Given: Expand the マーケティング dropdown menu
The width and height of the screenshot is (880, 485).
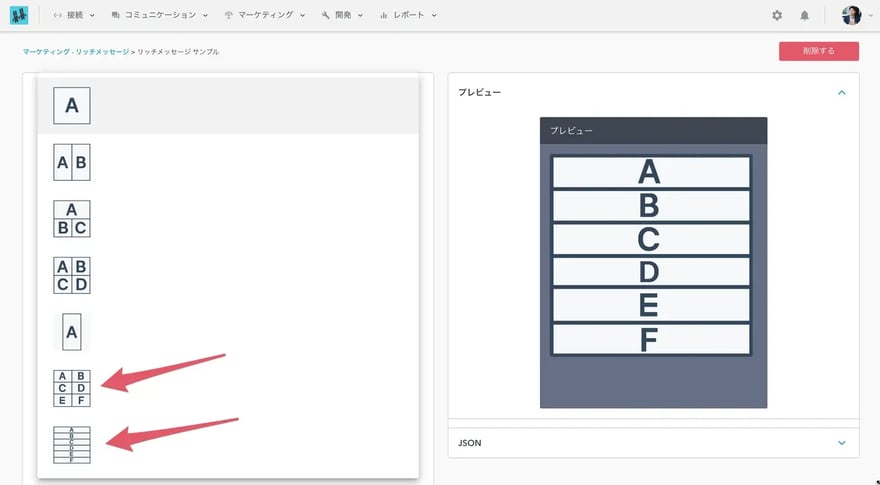Looking at the screenshot, I should coord(266,16).
